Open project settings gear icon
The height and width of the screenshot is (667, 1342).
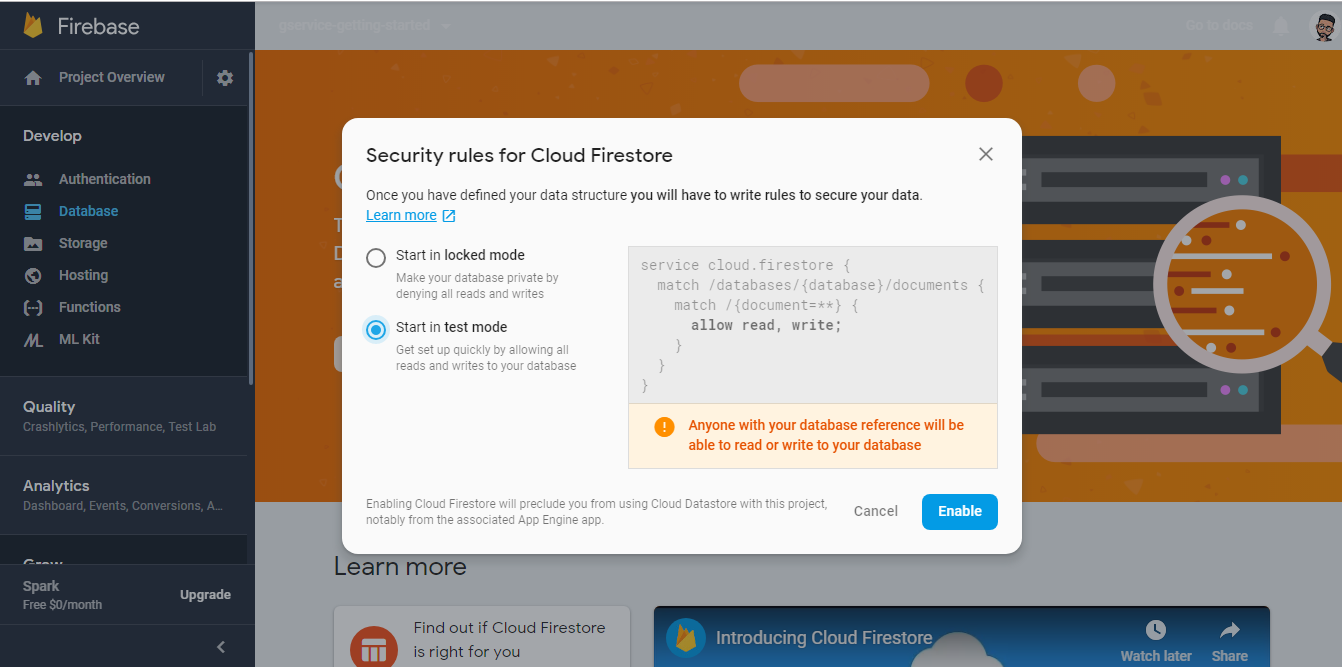[x=225, y=78]
